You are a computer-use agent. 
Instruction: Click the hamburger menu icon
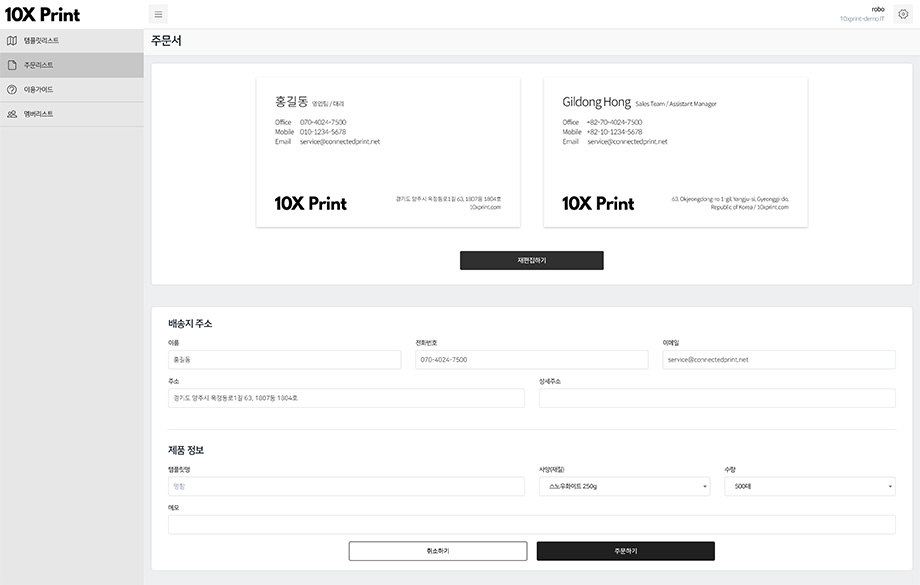(158, 14)
